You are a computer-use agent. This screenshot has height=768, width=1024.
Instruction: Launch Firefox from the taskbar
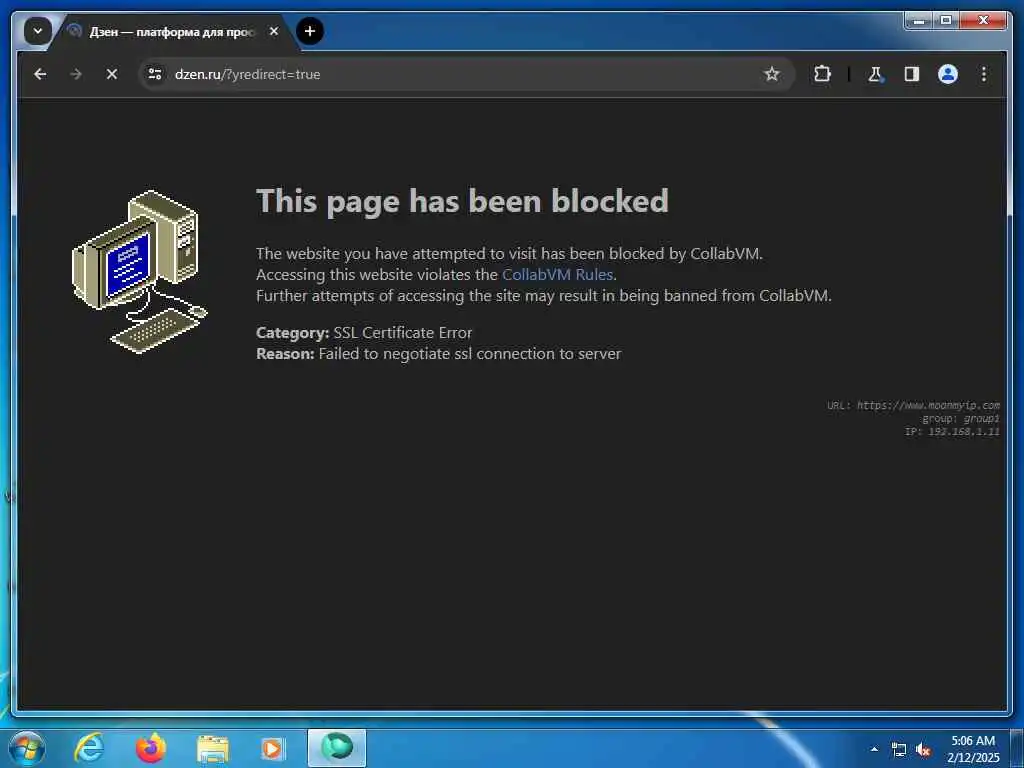pos(151,748)
